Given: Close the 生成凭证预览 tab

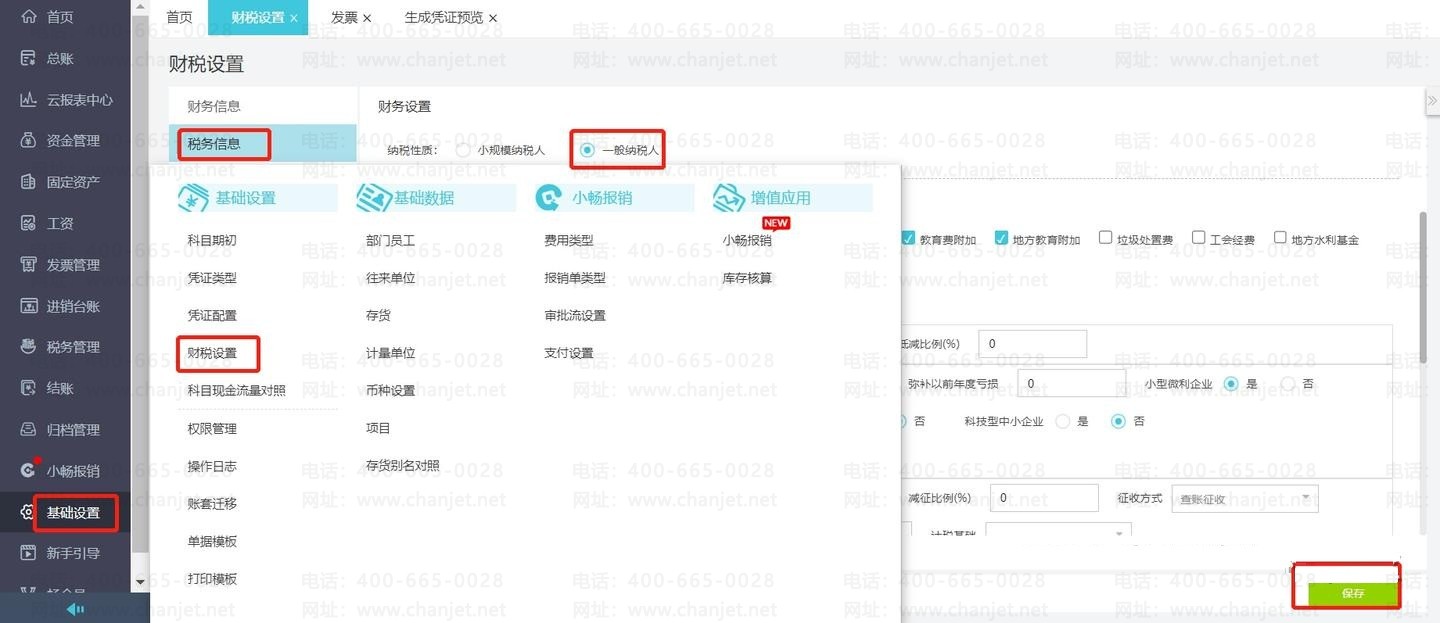Looking at the screenshot, I should (x=492, y=18).
